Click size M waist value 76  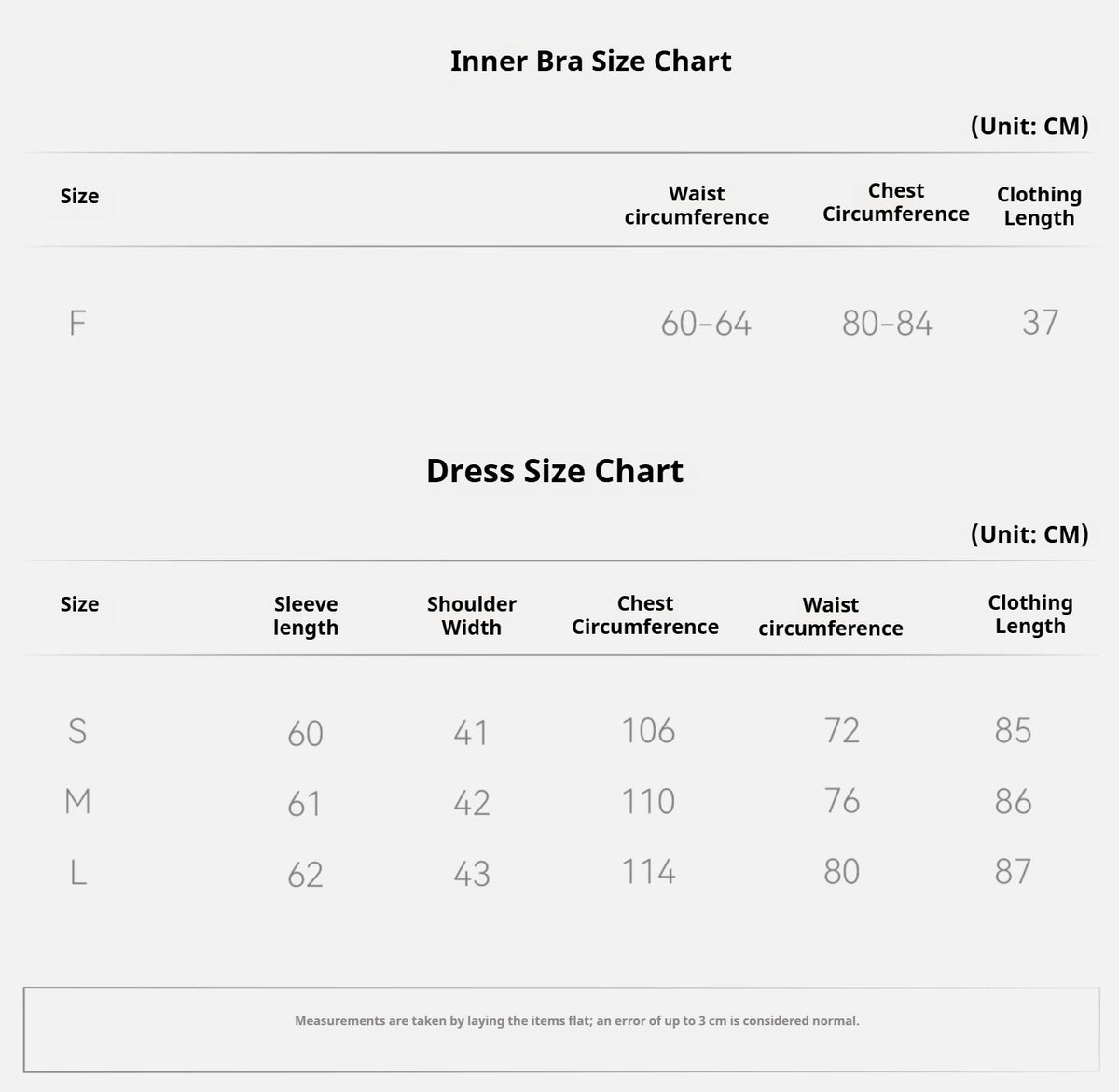(x=841, y=801)
